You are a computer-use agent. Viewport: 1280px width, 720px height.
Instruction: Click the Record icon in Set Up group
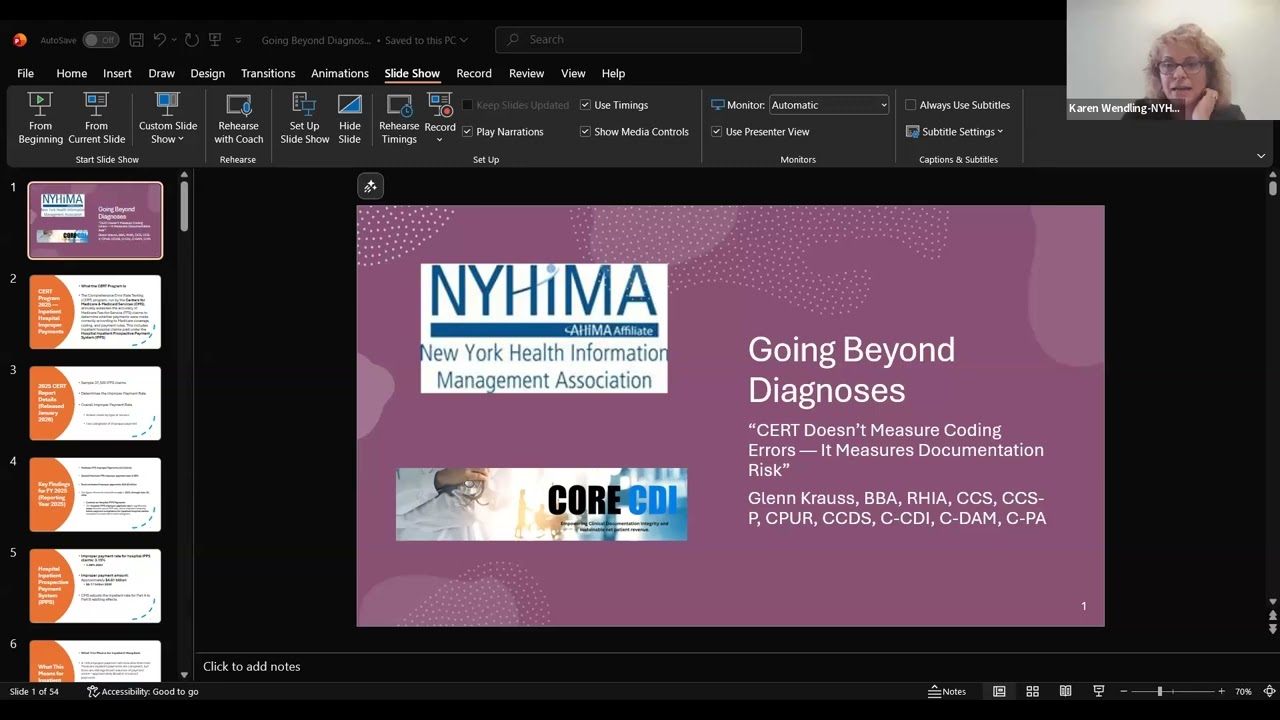440,104
